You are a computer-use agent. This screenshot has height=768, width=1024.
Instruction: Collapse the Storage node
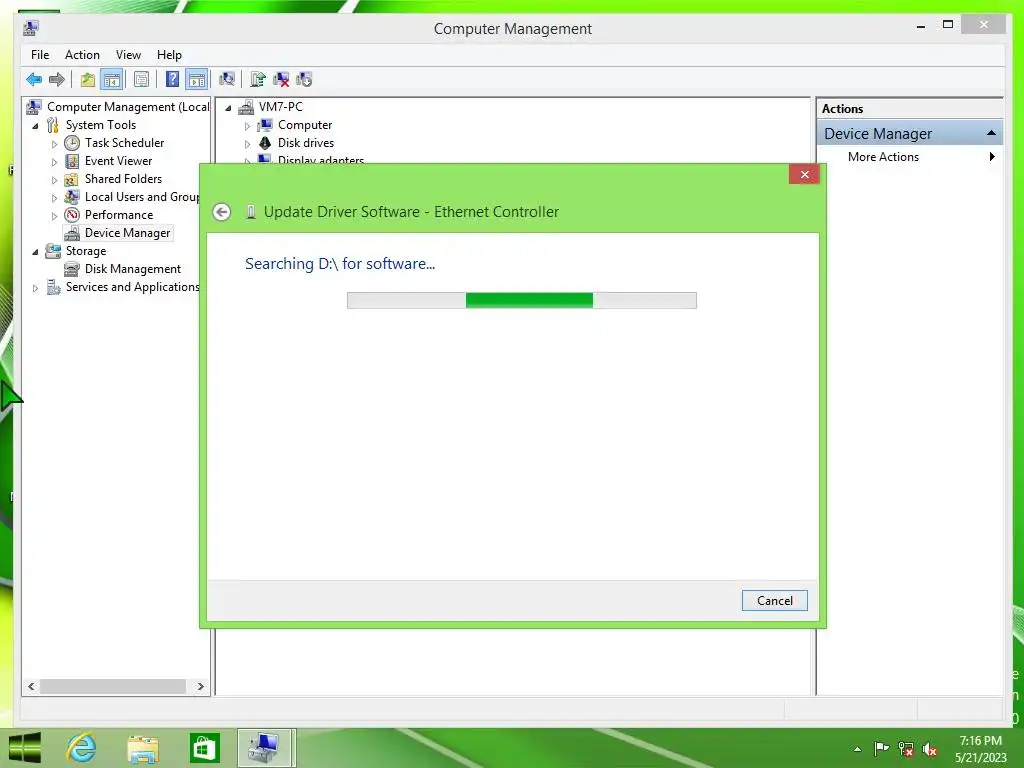(x=35, y=251)
